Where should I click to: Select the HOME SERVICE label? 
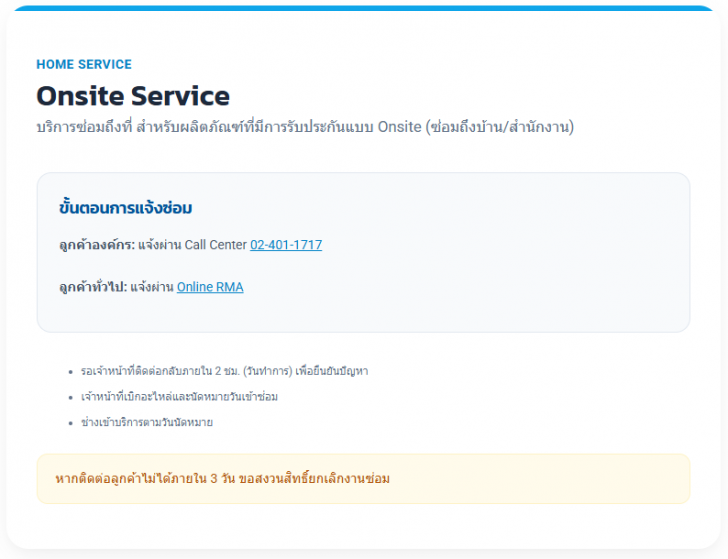pos(84,64)
